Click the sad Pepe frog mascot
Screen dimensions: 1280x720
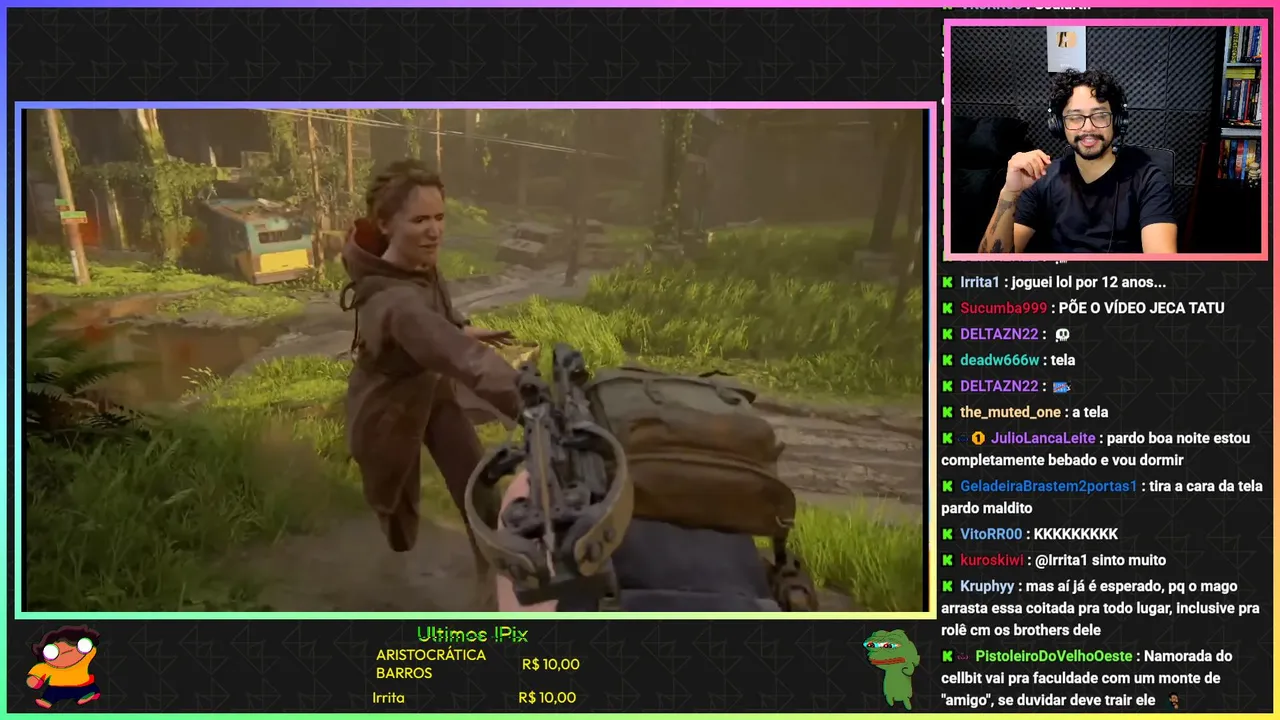point(890,669)
